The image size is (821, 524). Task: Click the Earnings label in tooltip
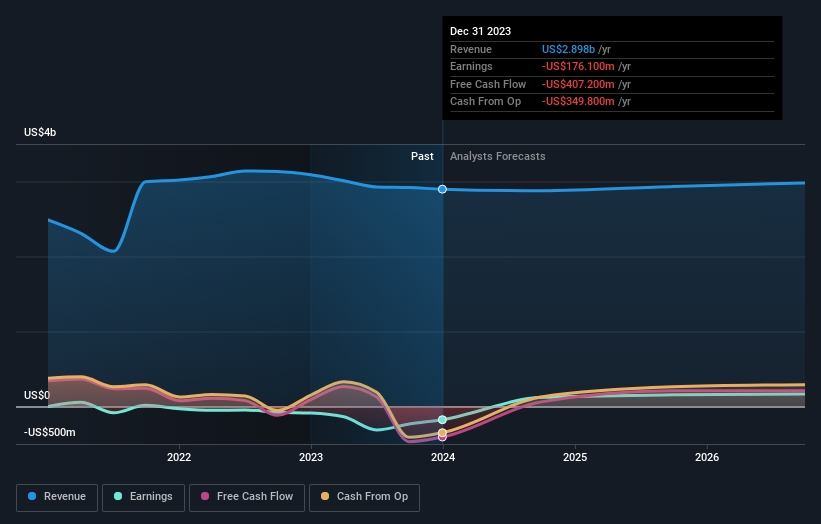[471, 66]
